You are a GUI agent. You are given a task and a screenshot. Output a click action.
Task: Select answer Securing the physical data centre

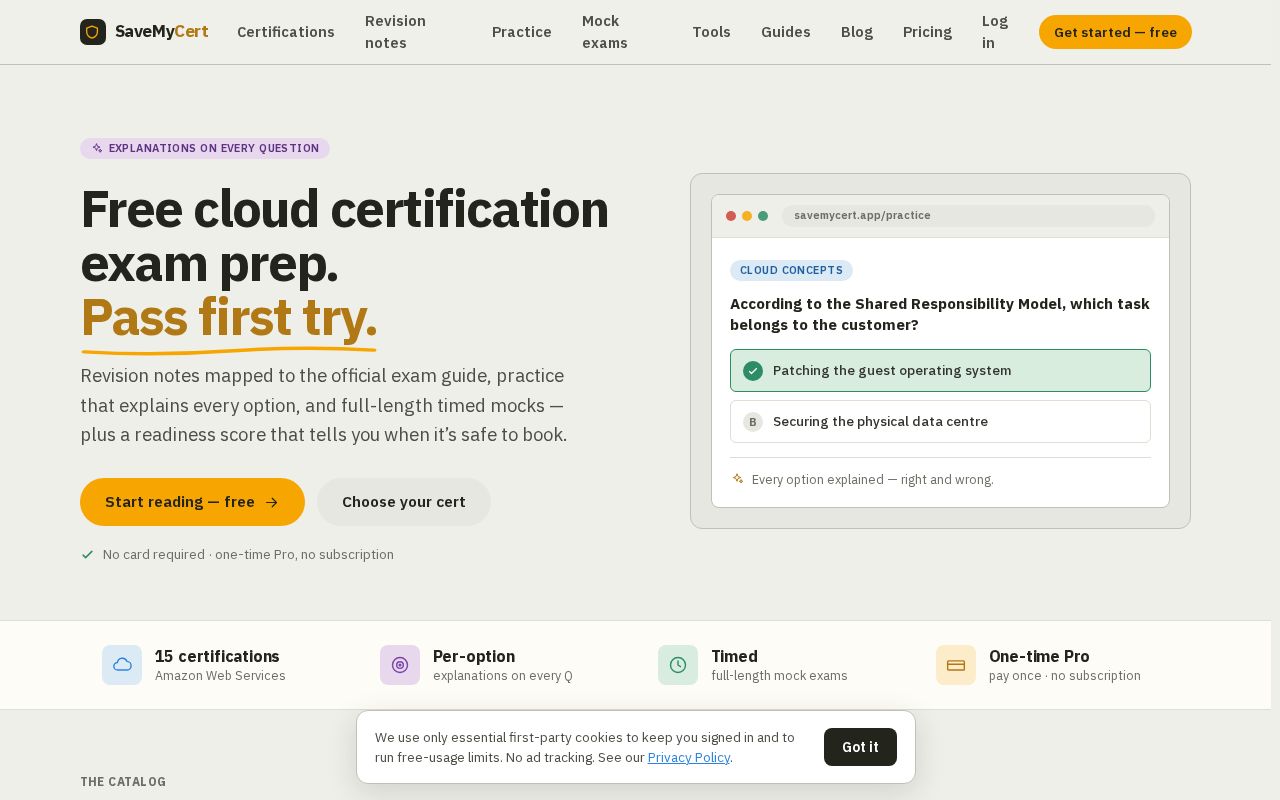[940, 422]
